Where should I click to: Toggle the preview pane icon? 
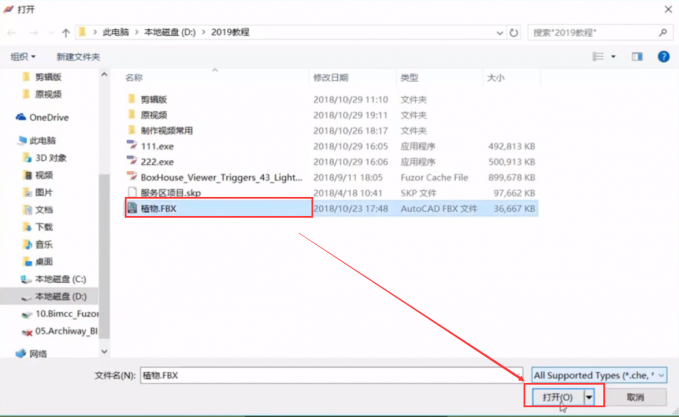coord(637,57)
